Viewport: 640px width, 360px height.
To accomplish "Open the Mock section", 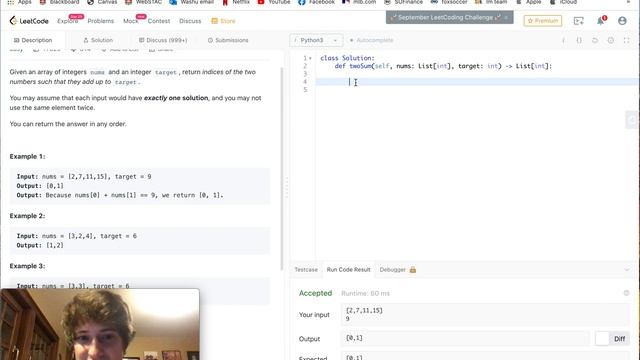I will pos(131,21).
